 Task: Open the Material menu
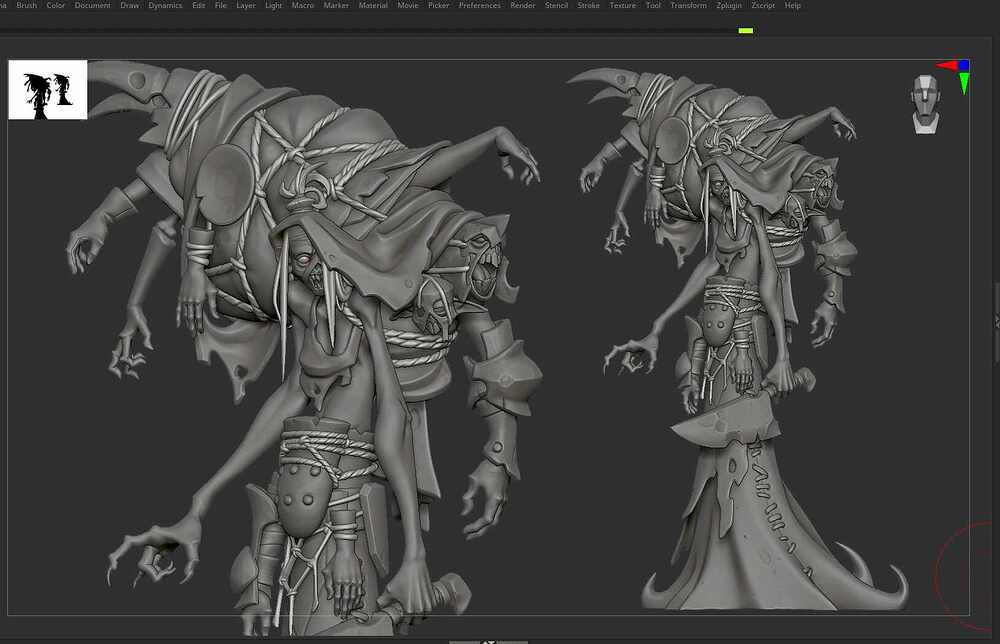(373, 5)
